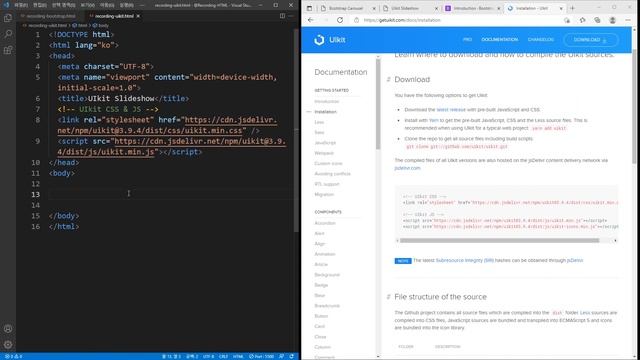Click the jsDelivr.com link
Viewport: 640px width, 360px height.
click(x=407, y=168)
